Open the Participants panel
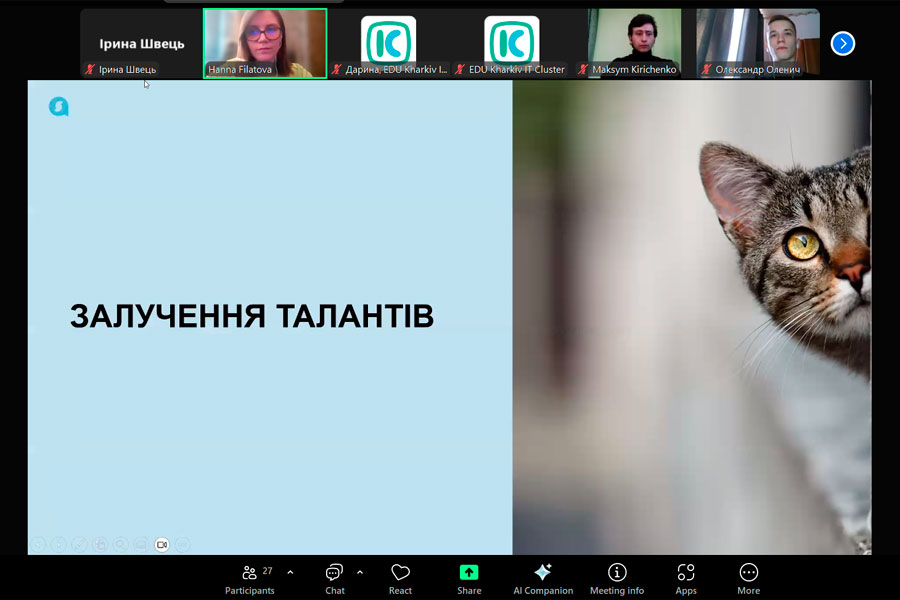This screenshot has width=900, height=600. tap(250, 579)
